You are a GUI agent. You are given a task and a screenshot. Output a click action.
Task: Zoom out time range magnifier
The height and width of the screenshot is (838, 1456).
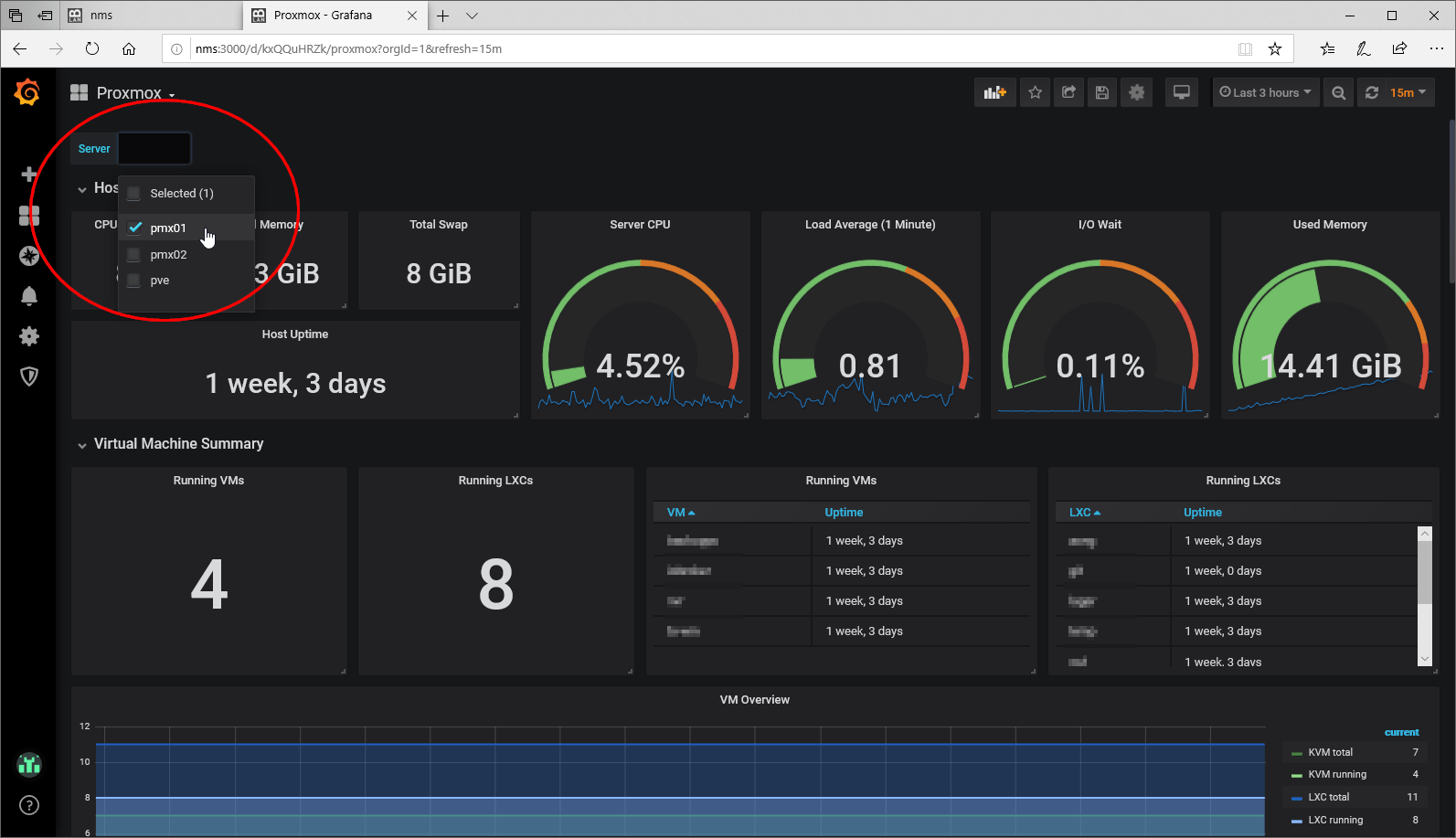pyautogui.click(x=1338, y=92)
